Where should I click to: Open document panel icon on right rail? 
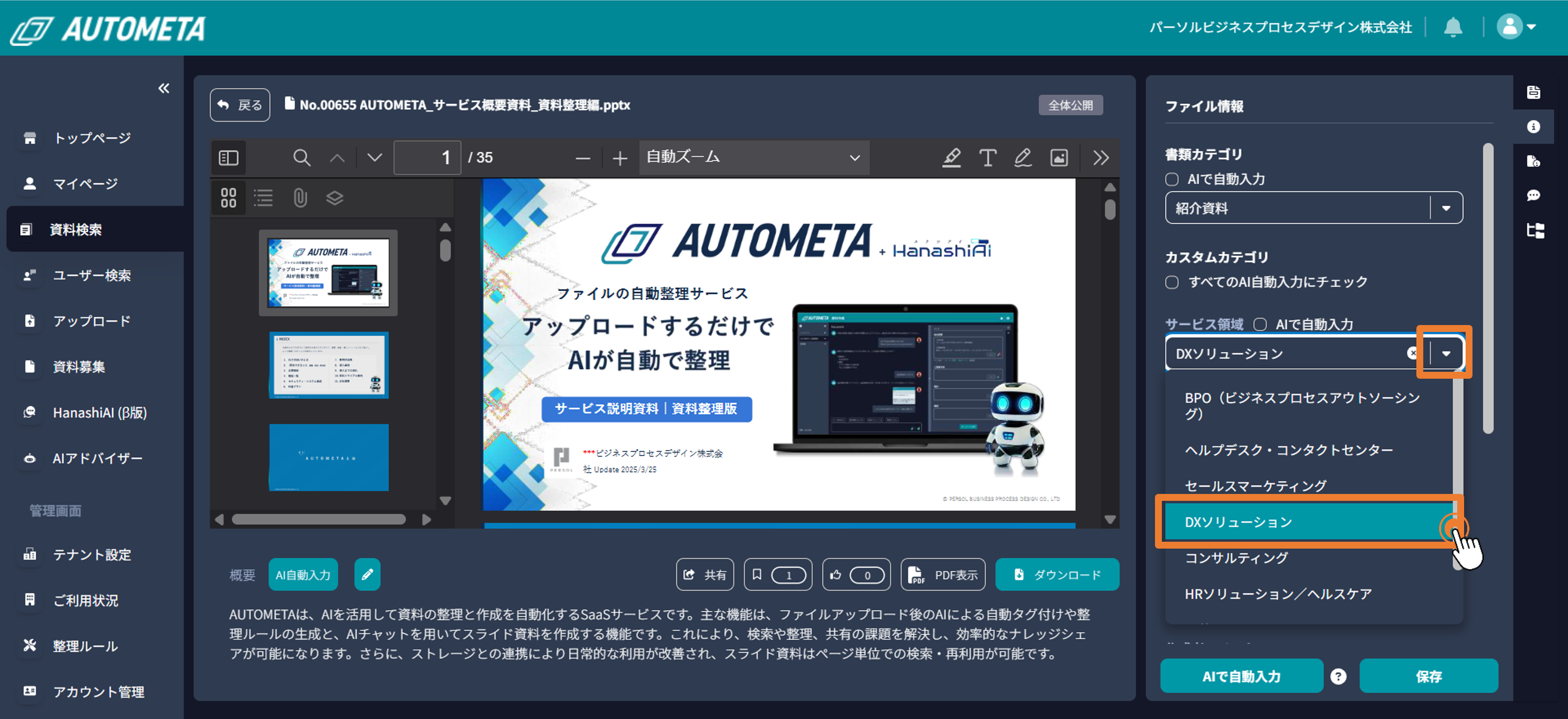coord(1534,93)
